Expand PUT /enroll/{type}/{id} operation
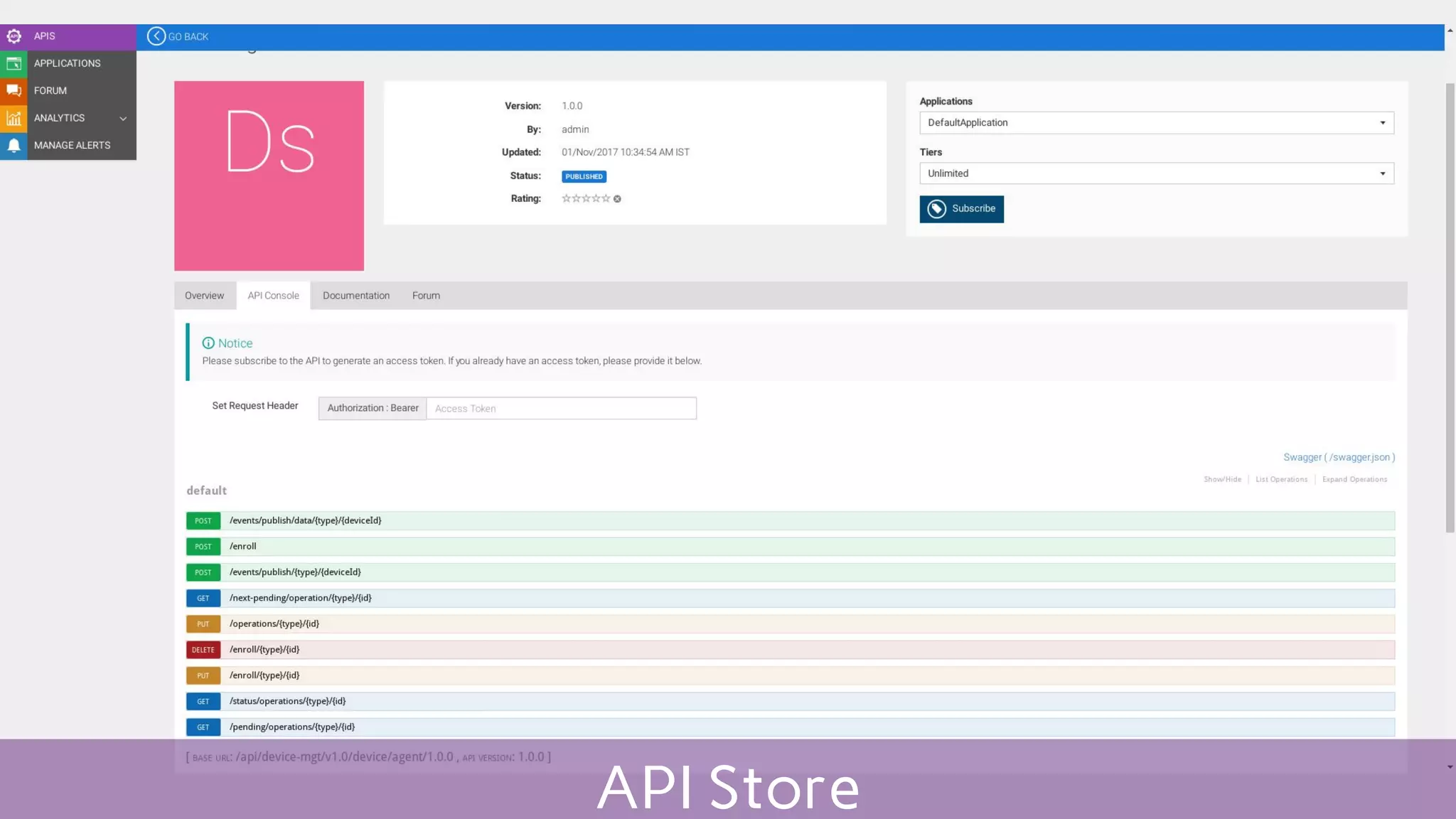The image size is (1456, 819). tap(790, 675)
